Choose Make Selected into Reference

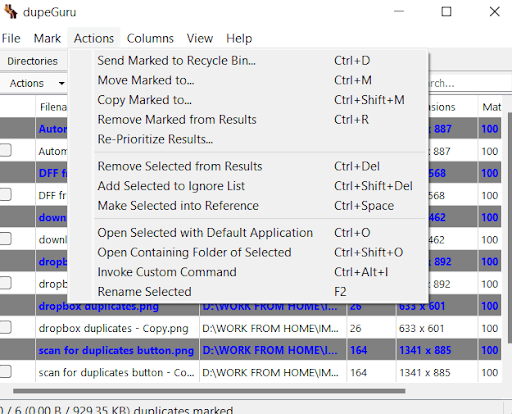point(248,206)
